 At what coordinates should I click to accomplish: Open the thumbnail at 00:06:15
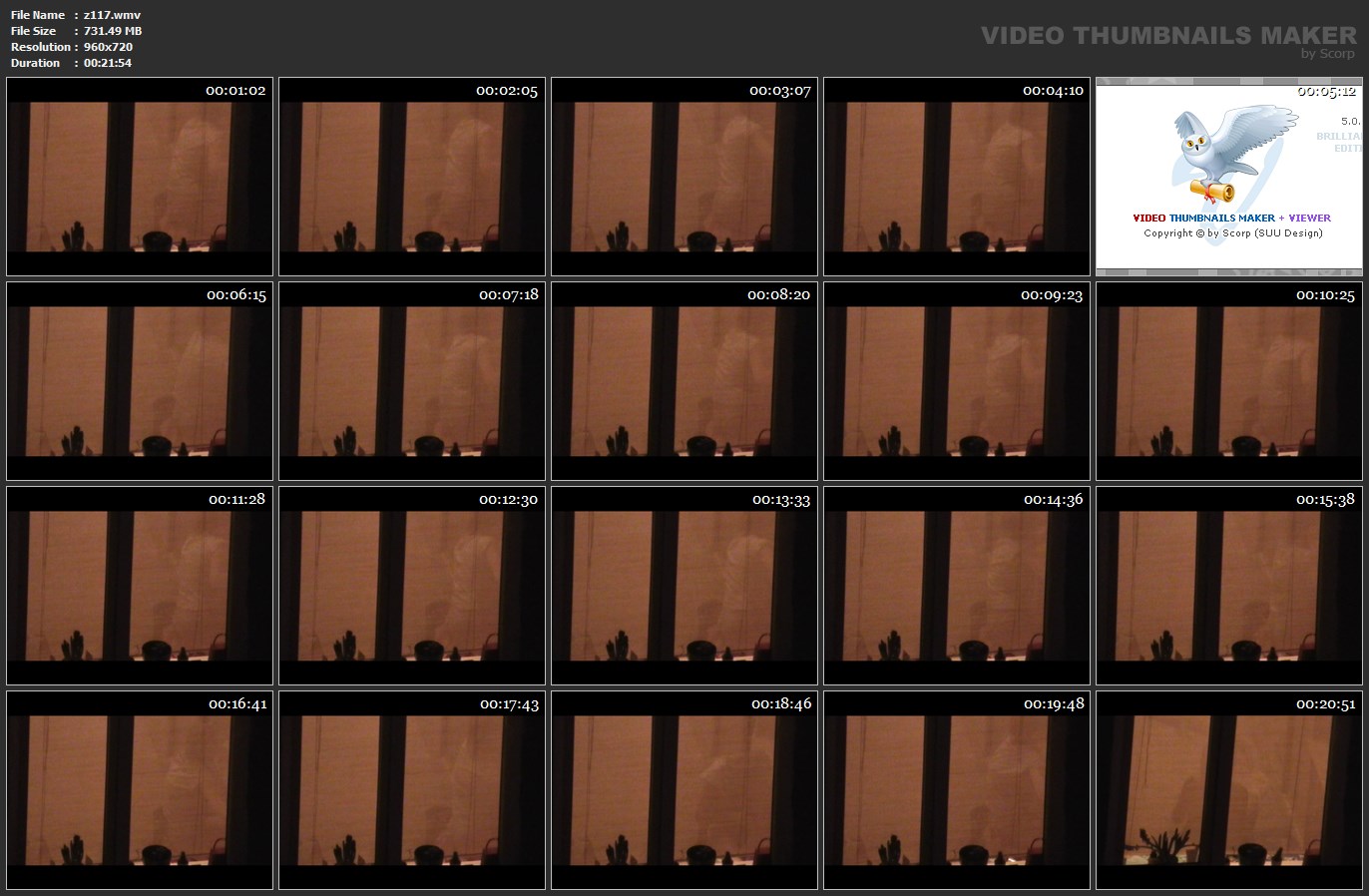click(140, 381)
